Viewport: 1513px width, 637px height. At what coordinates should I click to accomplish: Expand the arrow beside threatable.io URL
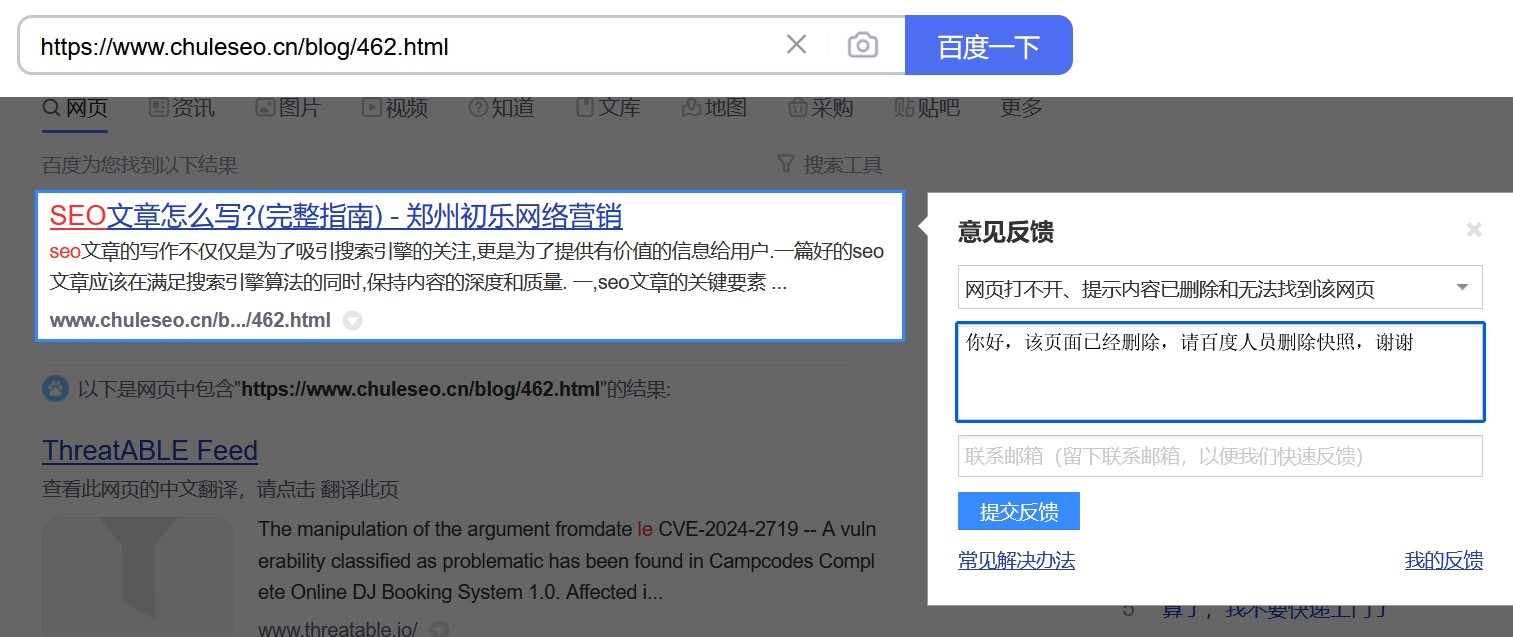coord(439,629)
